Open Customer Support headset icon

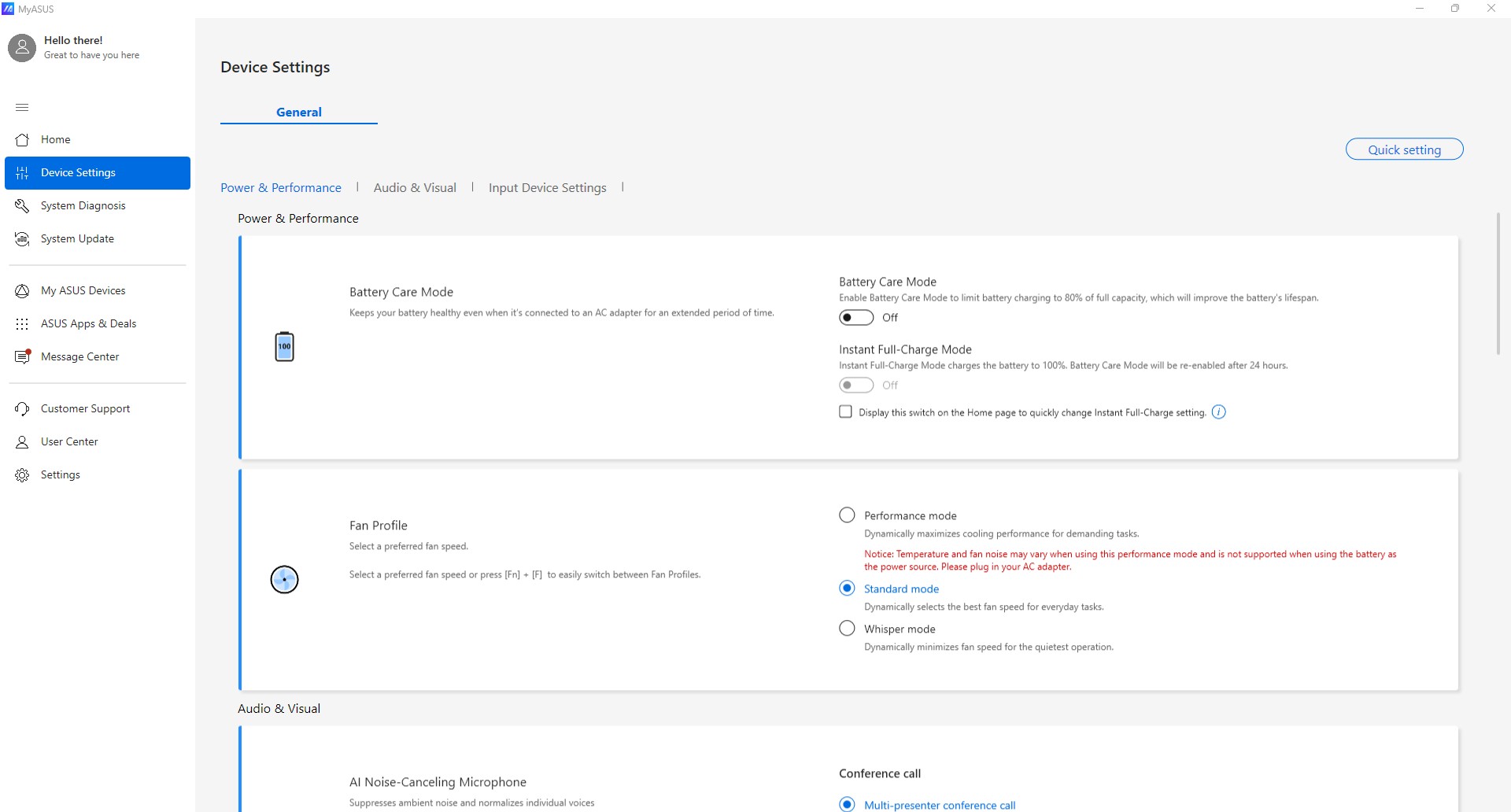point(23,409)
